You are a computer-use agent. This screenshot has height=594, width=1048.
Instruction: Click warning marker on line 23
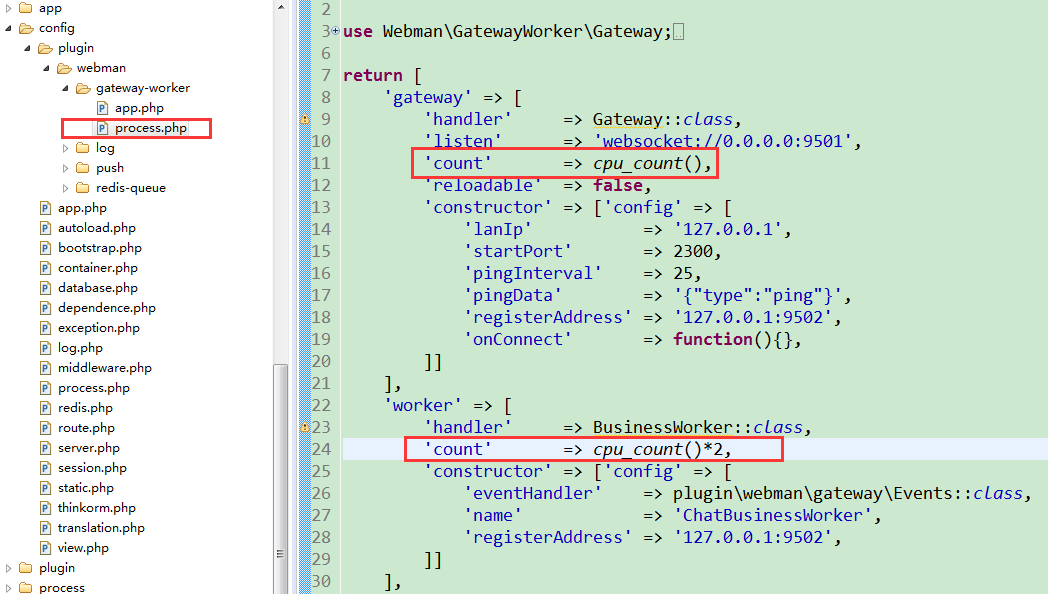[305, 427]
